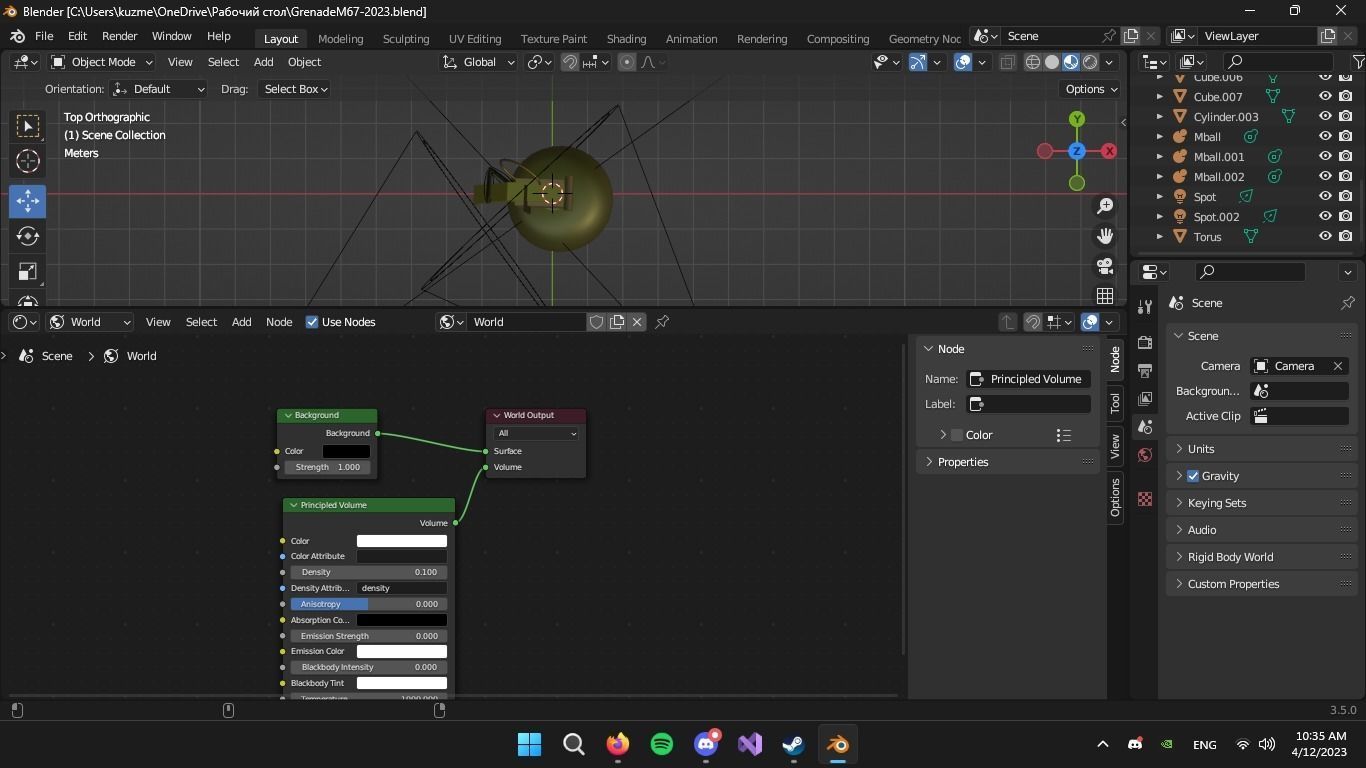Click the Principled Volume Color swatch
The width and height of the screenshot is (1366, 768).
402,541
